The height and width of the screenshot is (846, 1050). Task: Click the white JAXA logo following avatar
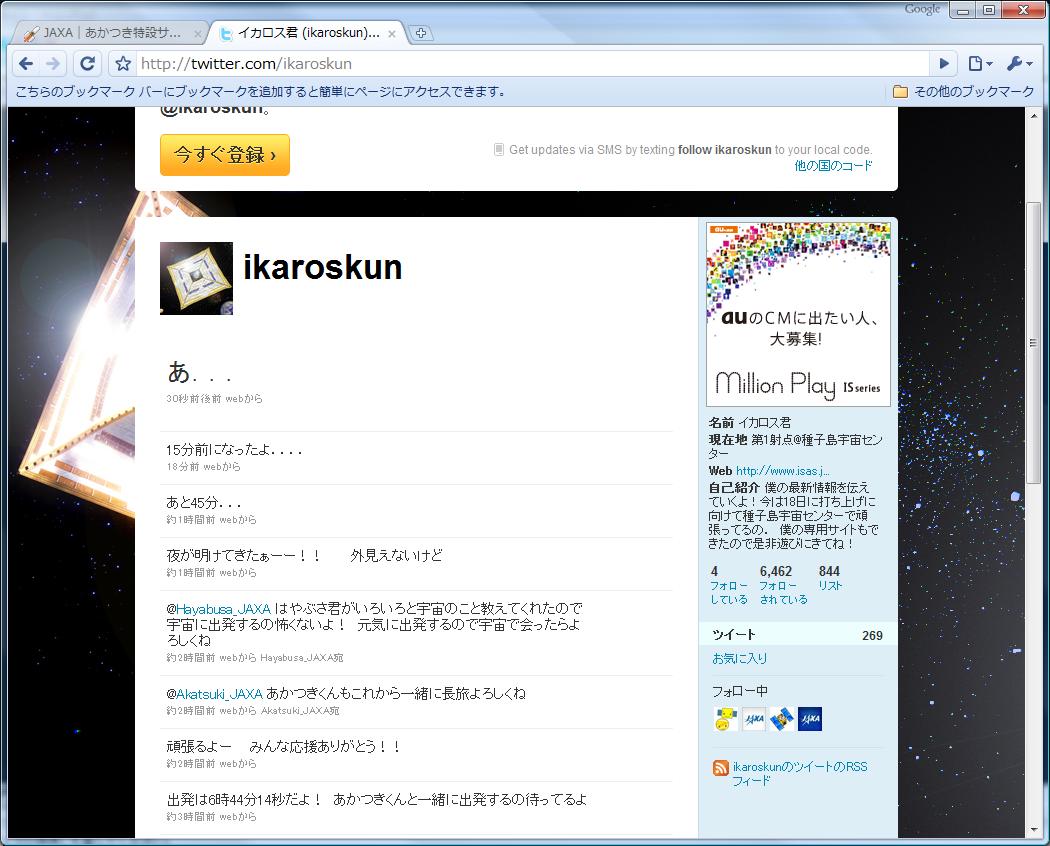pyautogui.click(x=753, y=719)
